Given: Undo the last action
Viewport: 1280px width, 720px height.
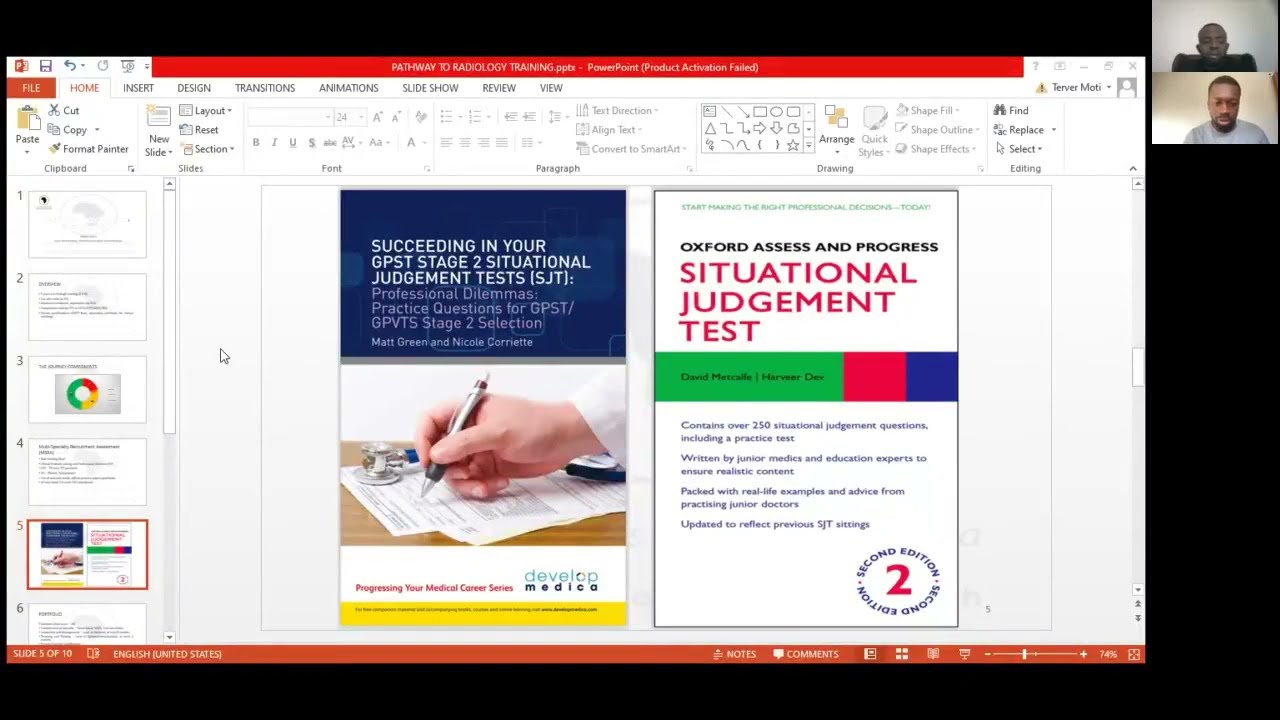Looking at the screenshot, I should click(70, 66).
